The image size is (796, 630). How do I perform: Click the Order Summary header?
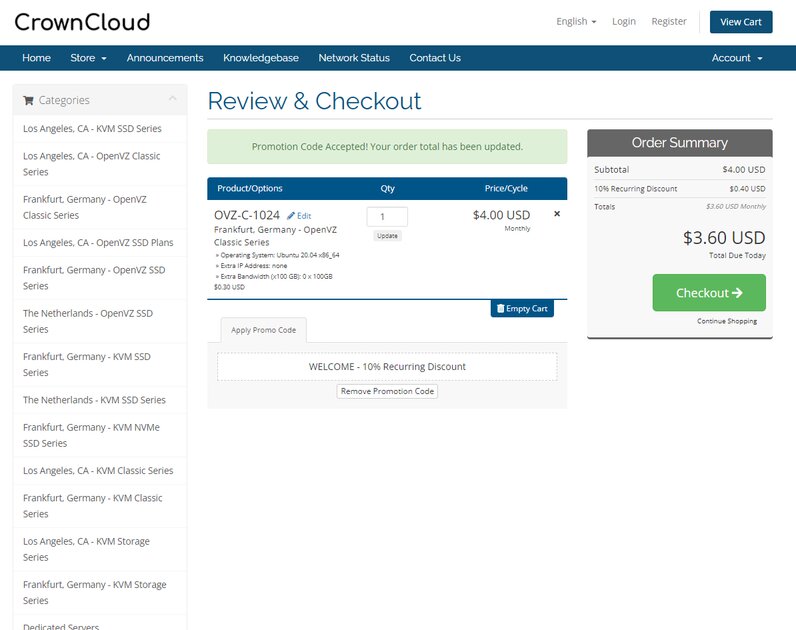coord(680,143)
